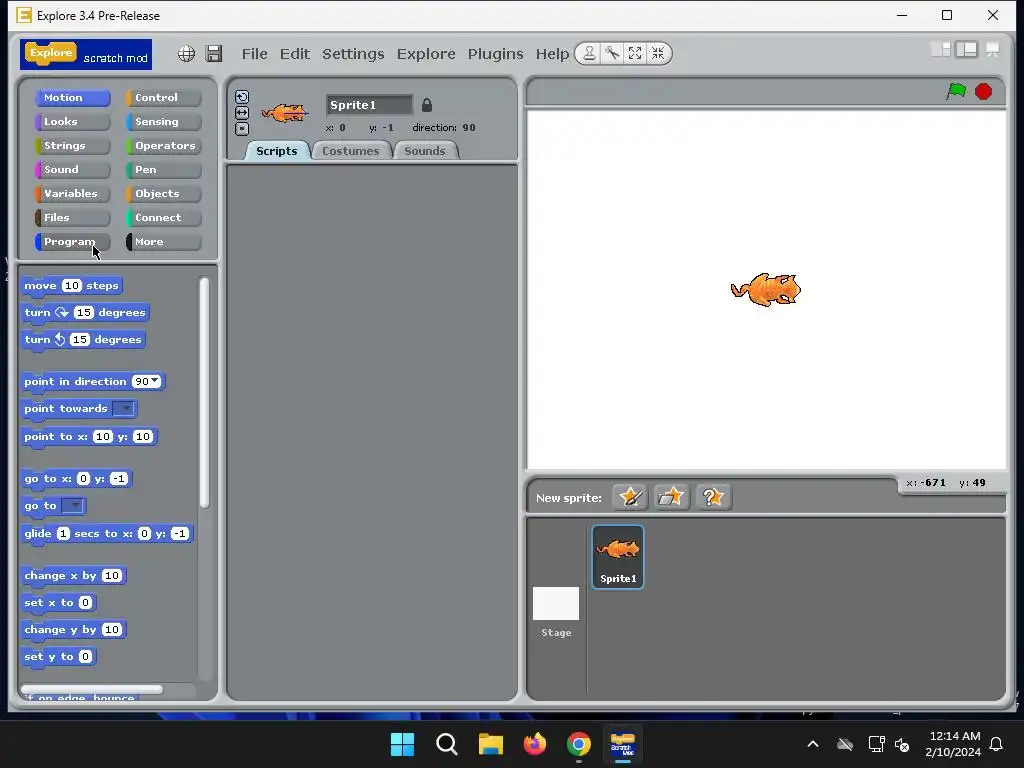Click the blocks palette horizontal scrollbar
Image resolution: width=1024 pixels, height=768 pixels.
91,689
